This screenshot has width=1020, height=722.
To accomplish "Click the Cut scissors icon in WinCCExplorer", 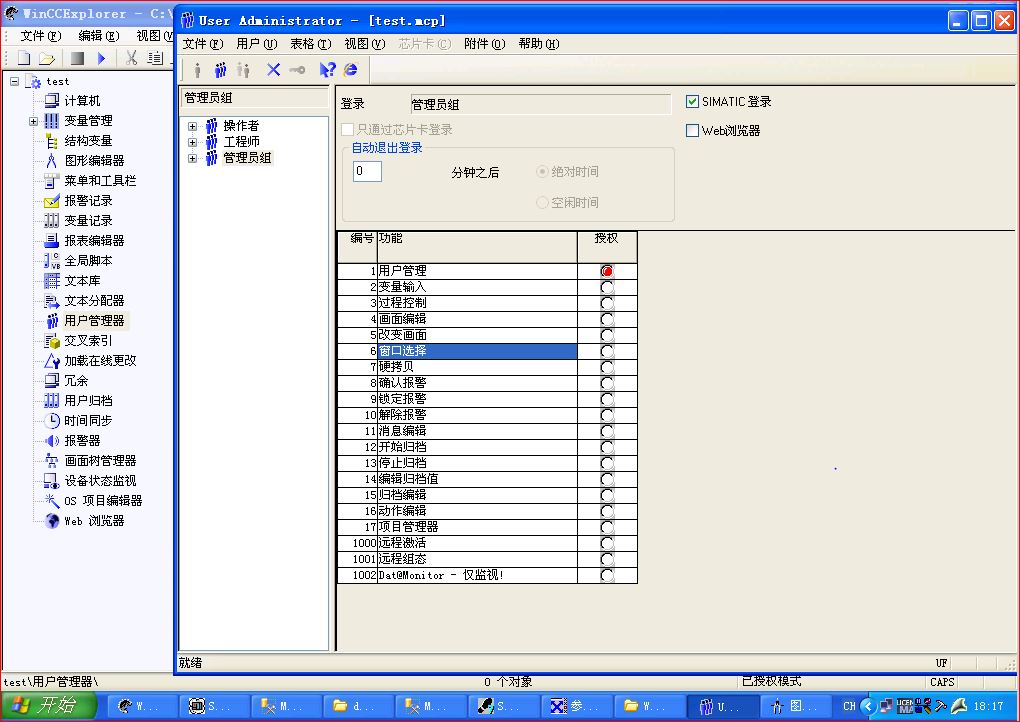I will tap(131, 58).
